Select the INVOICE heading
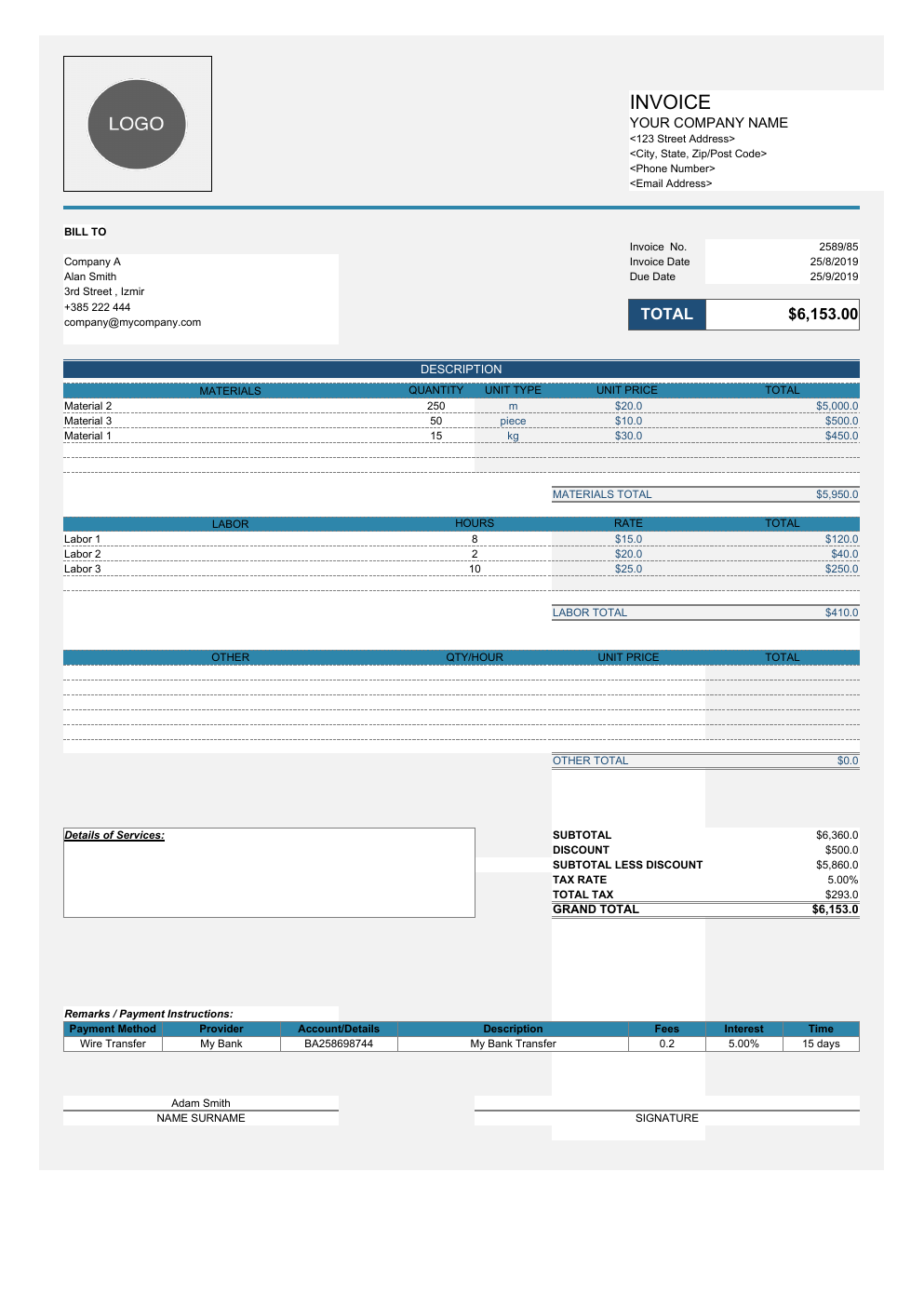 (x=670, y=102)
